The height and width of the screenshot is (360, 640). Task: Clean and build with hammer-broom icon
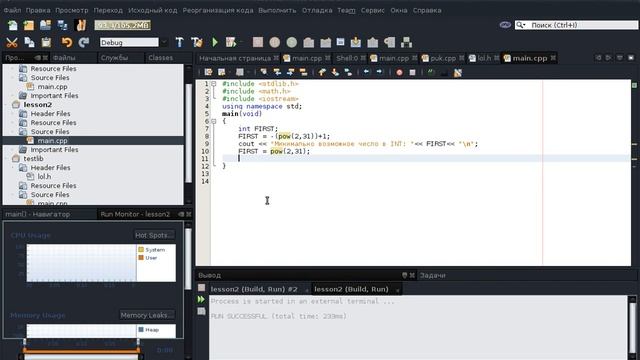[197, 42]
